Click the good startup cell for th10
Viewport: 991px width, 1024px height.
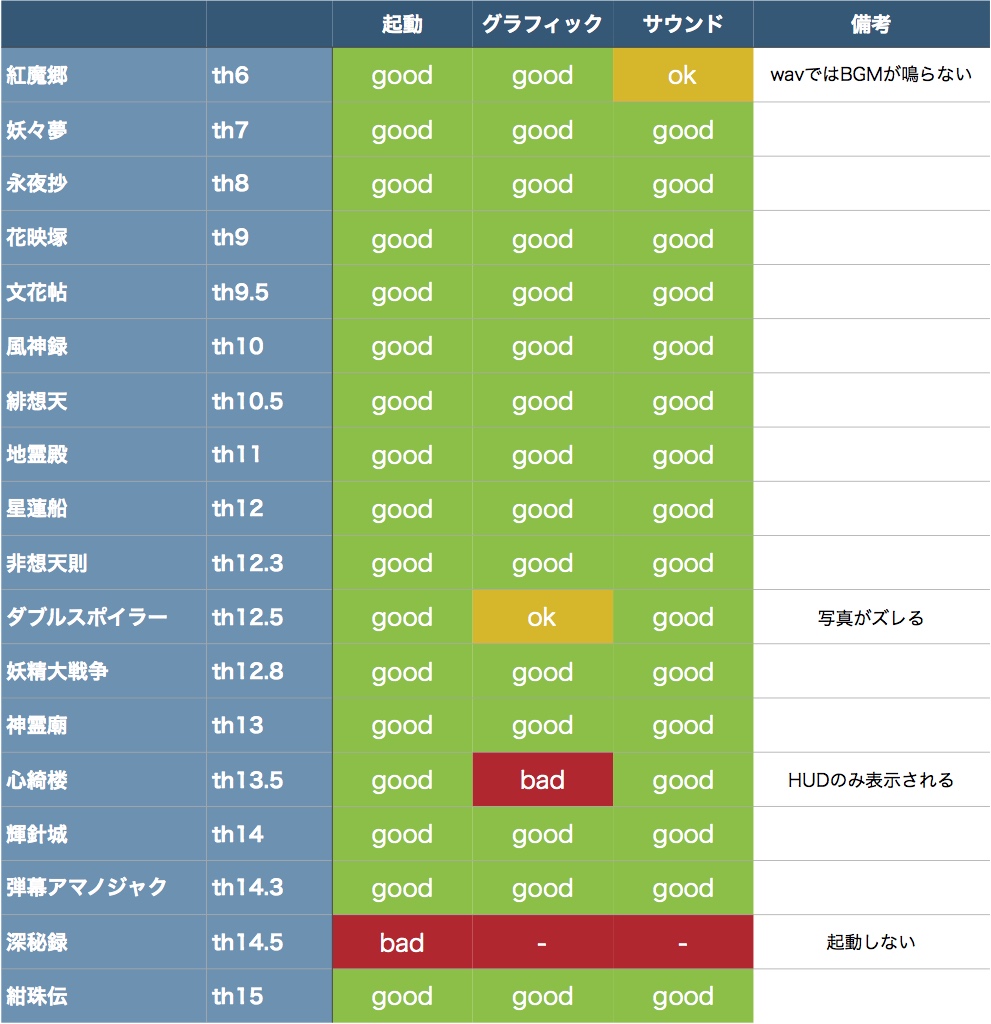coord(402,346)
